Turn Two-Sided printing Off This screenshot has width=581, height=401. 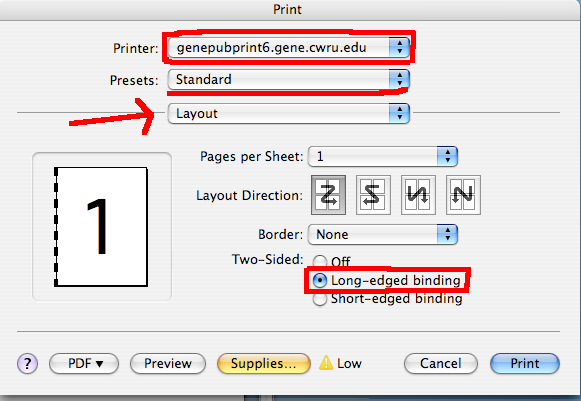320,261
